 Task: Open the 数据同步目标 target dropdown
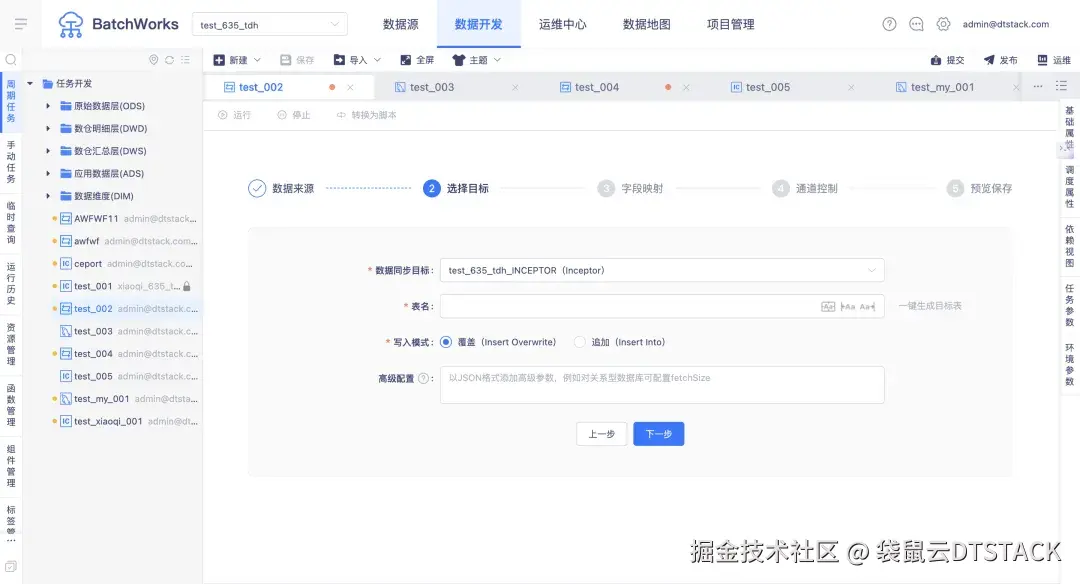pyautogui.click(x=662, y=269)
